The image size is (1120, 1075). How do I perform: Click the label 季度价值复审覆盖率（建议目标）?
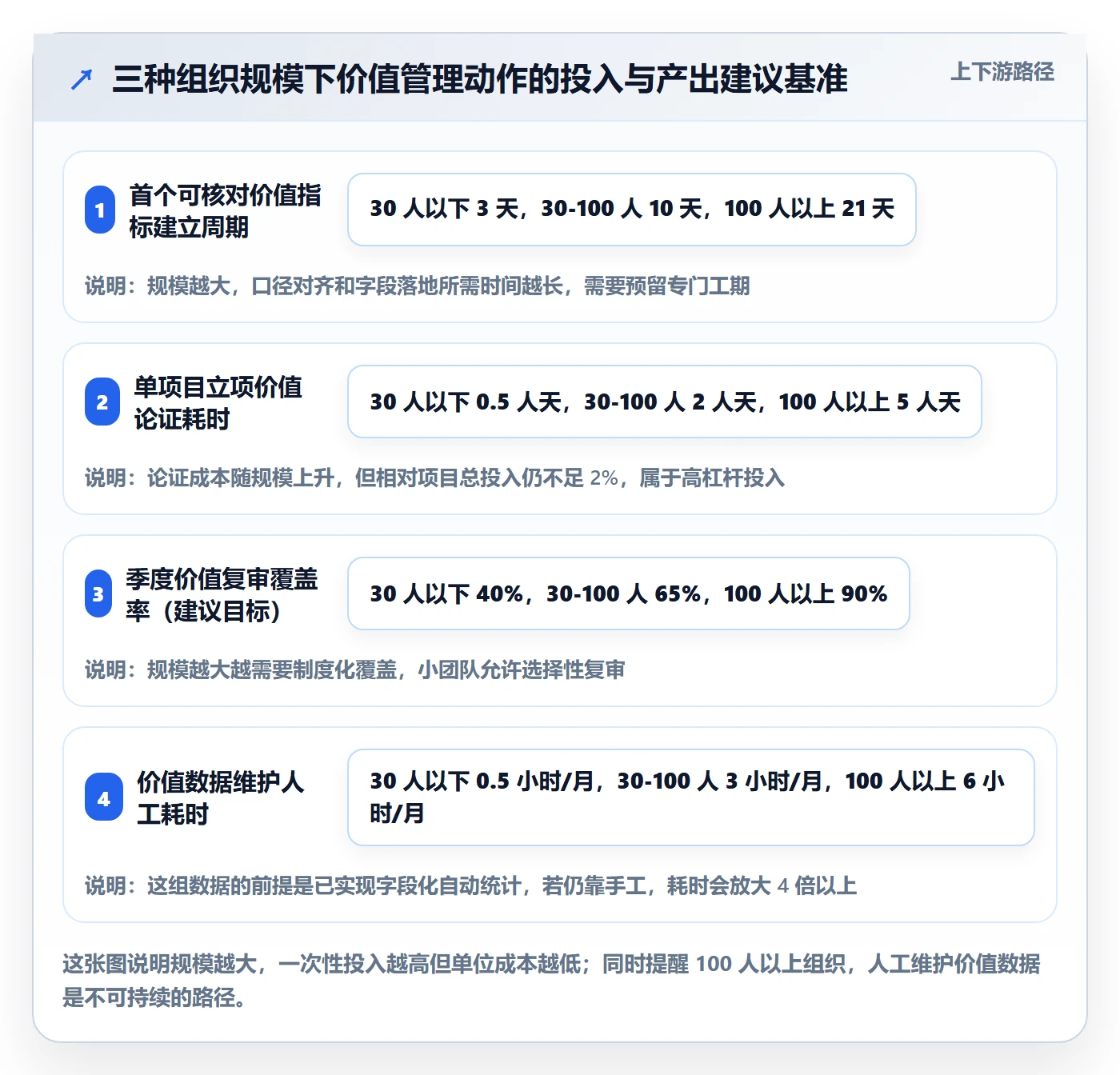(x=222, y=594)
